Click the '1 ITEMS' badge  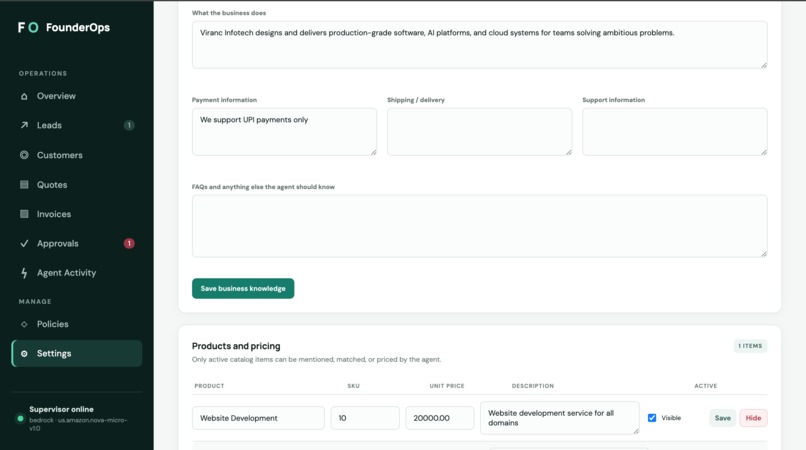750,346
